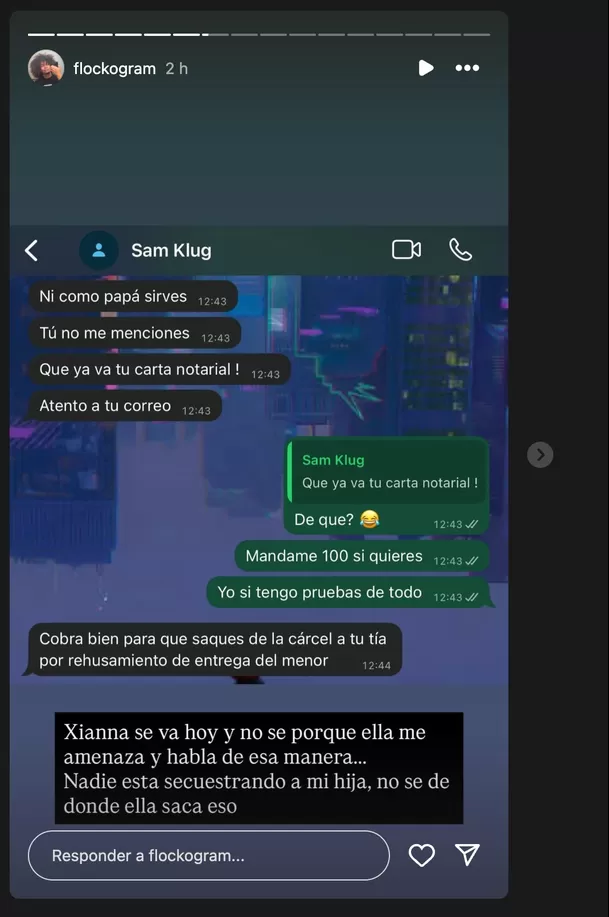Open the flockogram profile picture
This screenshot has height=917, width=609.
[46, 68]
